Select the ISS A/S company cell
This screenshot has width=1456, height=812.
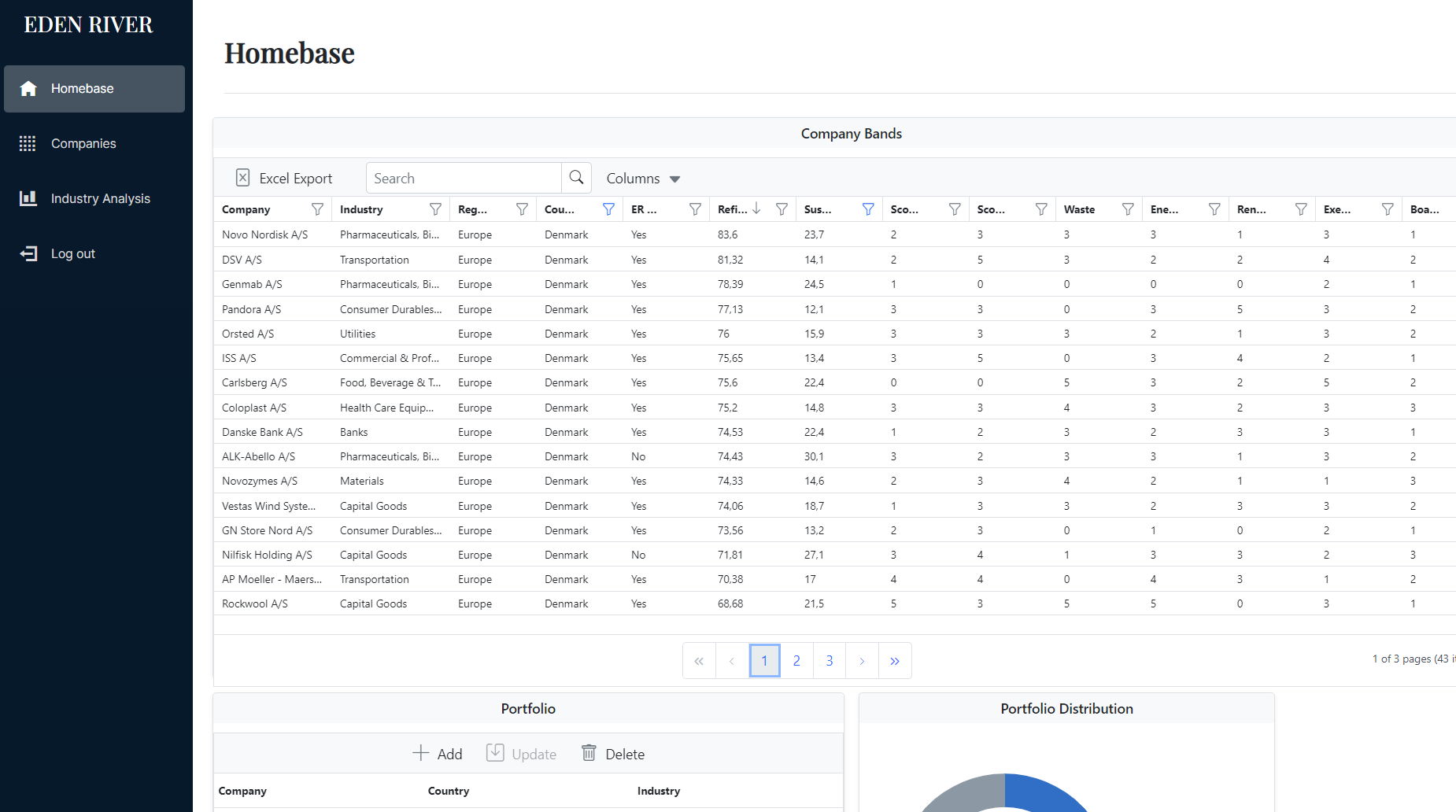coord(273,358)
